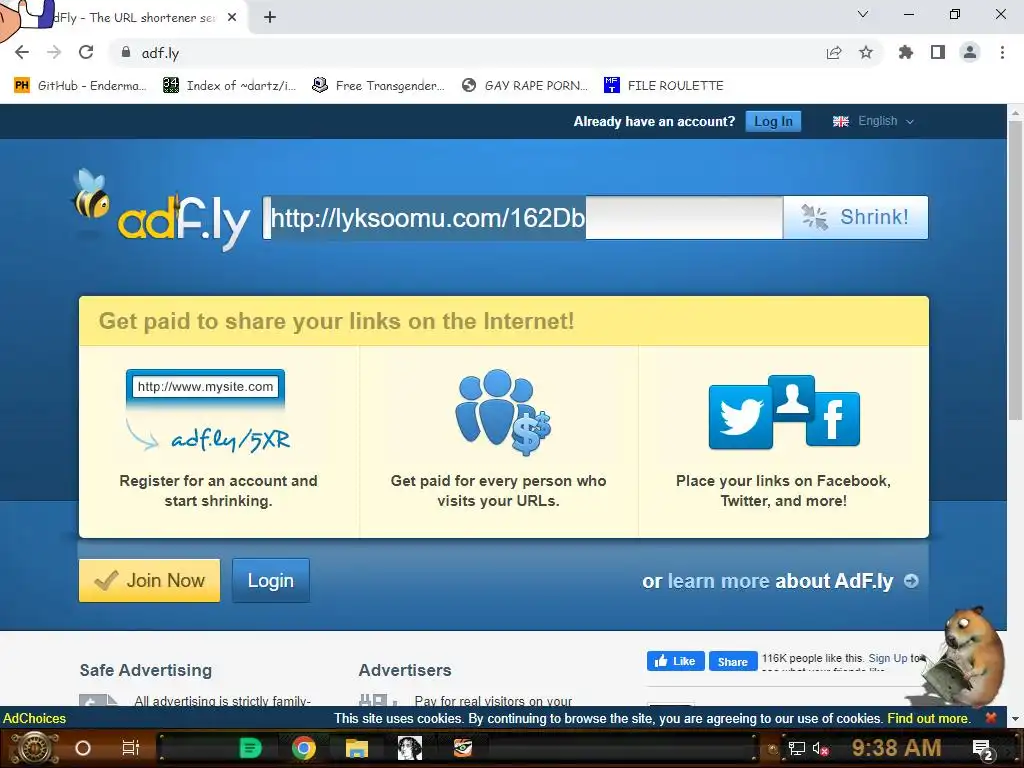Open the portrait icon app on taskbar

pyautogui.click(x=410, y=748)
